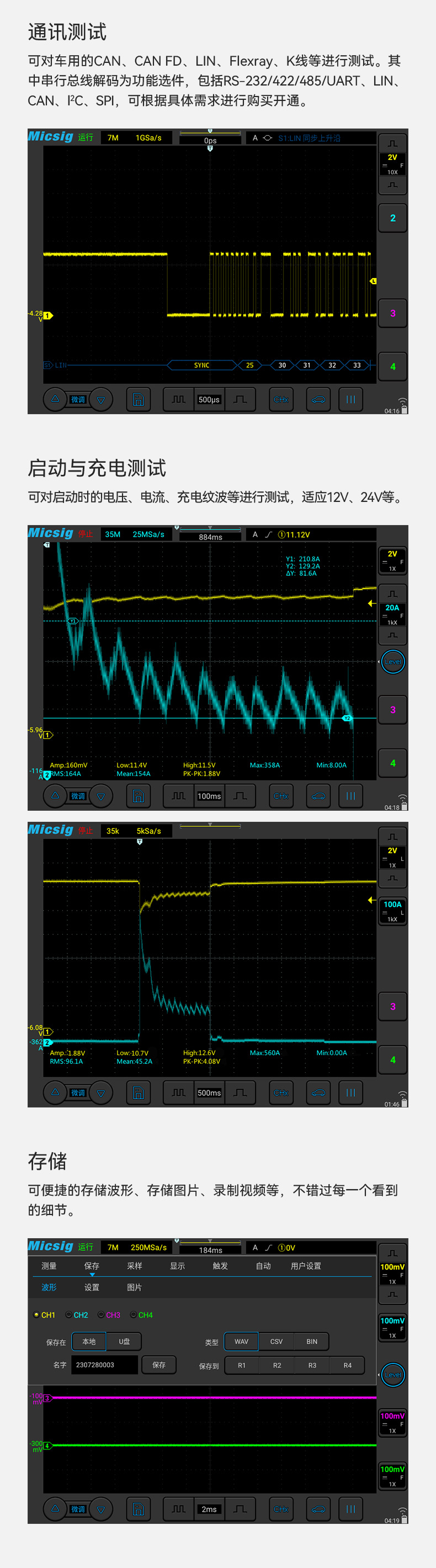The image size is (436, 1568).
Task: Save waveform to R4 slot
Action: tap(347, 1366)
